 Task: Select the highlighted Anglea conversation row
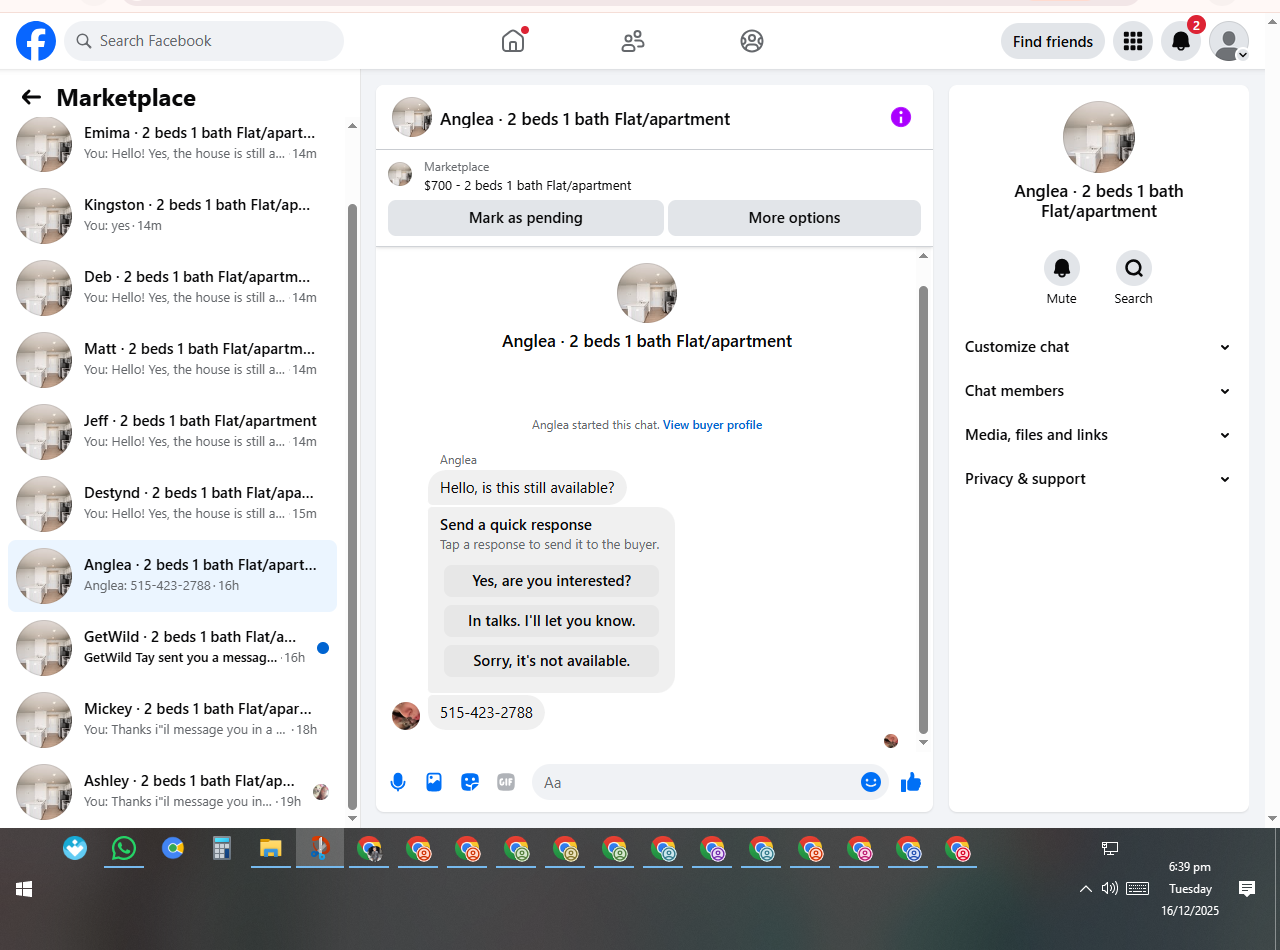pyautogui.click(x=172, y=576)
